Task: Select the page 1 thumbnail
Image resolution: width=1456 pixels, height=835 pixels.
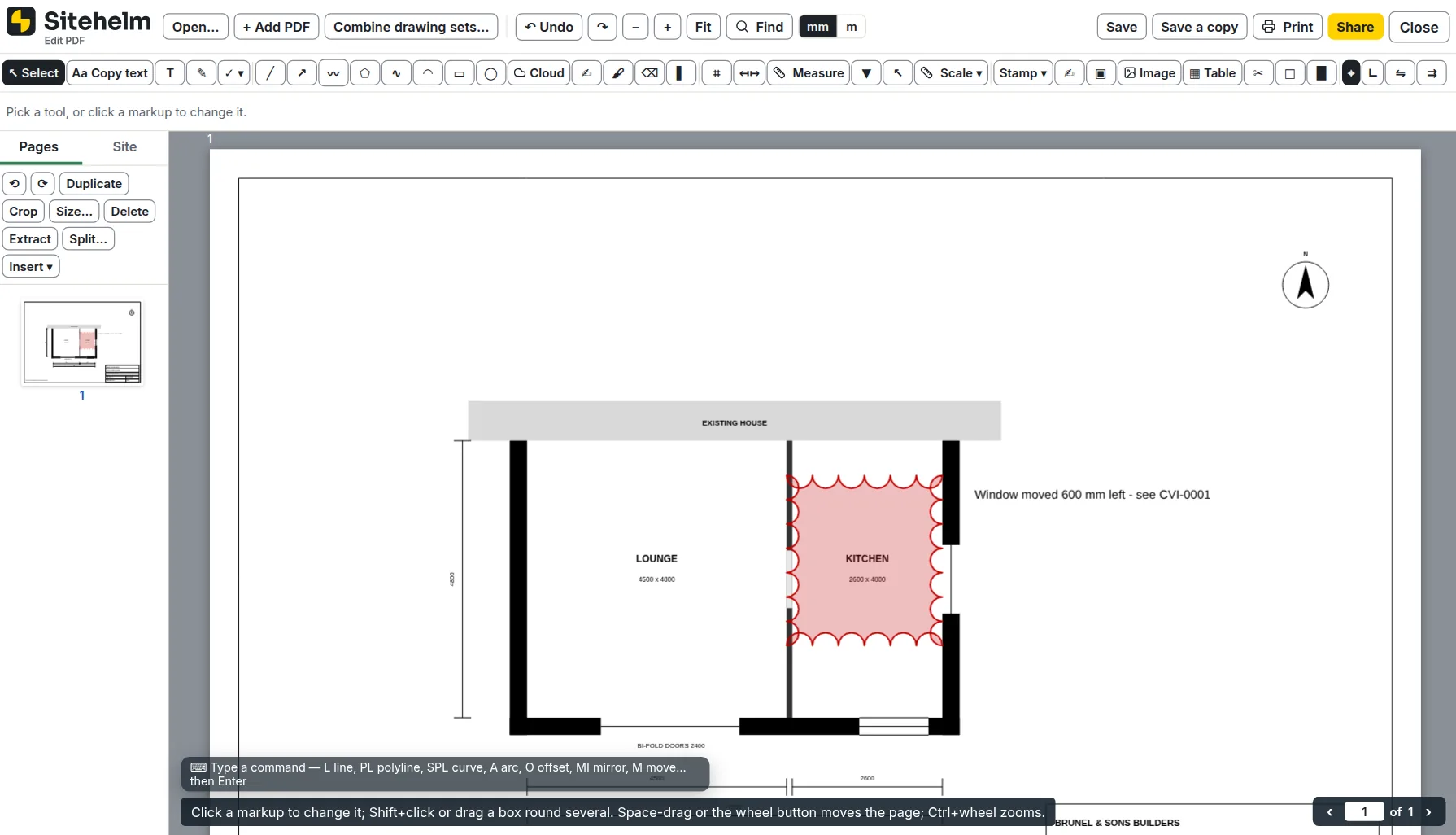Action: 82,343
